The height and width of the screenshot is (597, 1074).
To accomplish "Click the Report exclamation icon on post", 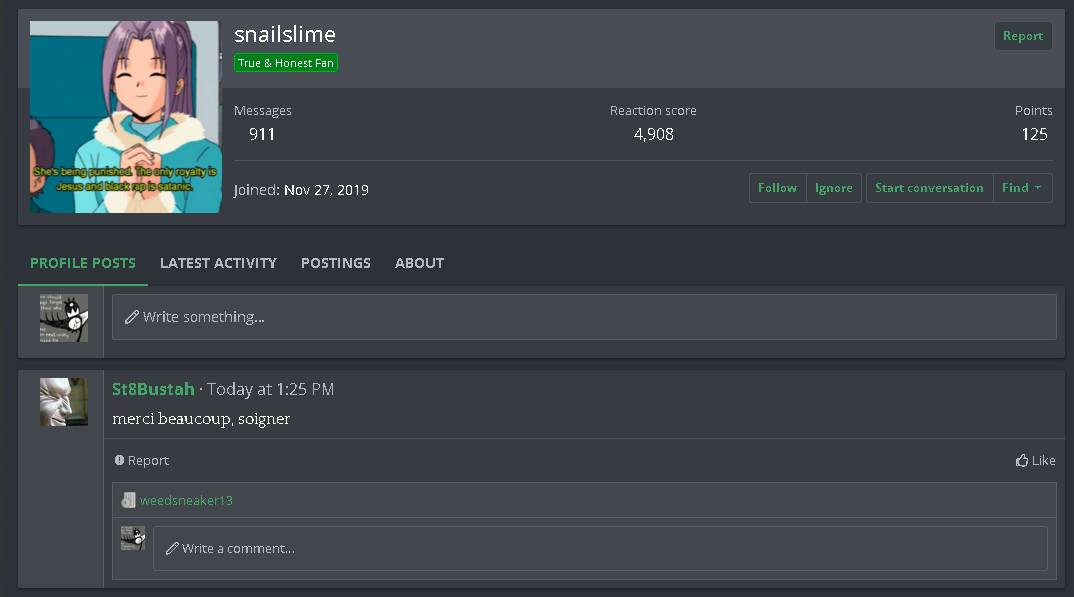I will 119,460.
